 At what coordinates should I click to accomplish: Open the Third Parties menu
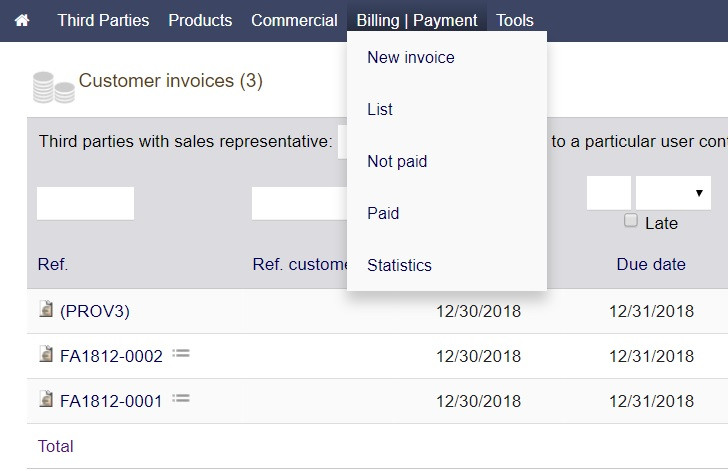click(x=103, y=20)
